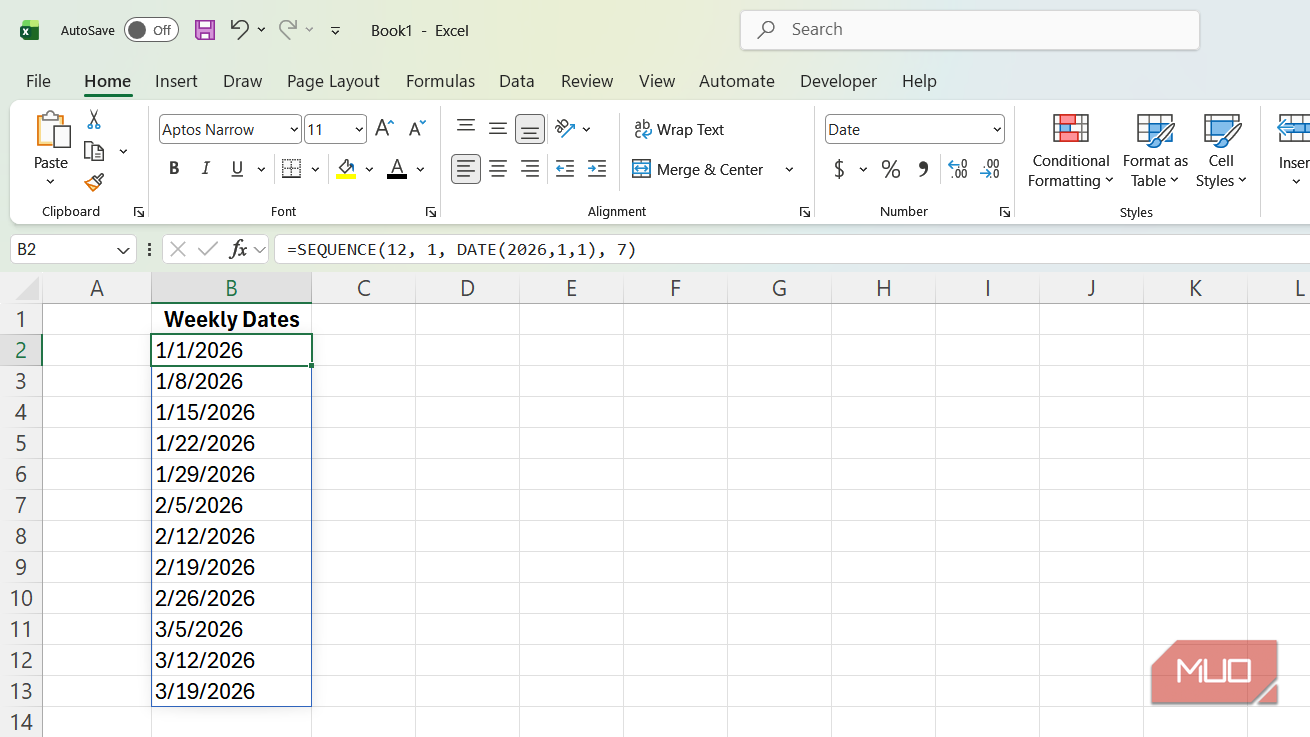Open the Page Layout tab
The height and width of the screenshot is (737, 1310).
pos(333,81)
